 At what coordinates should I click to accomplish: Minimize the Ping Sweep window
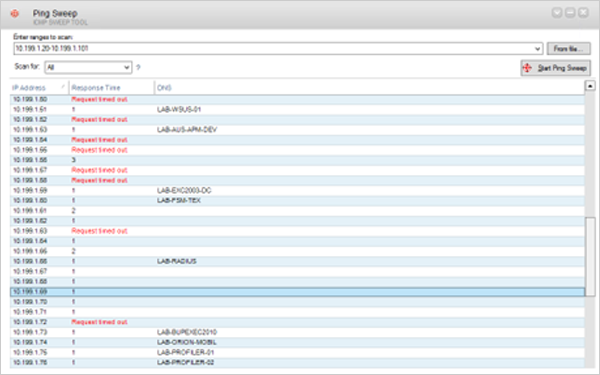click(x=570, y=13)
